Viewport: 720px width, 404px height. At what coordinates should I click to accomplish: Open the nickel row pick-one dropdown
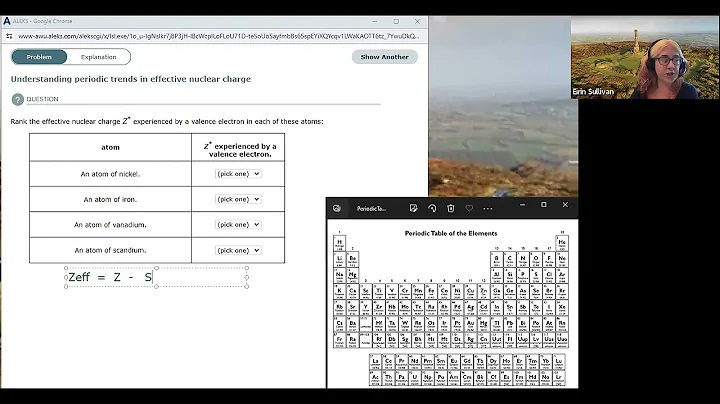click(x=238, y=174)
